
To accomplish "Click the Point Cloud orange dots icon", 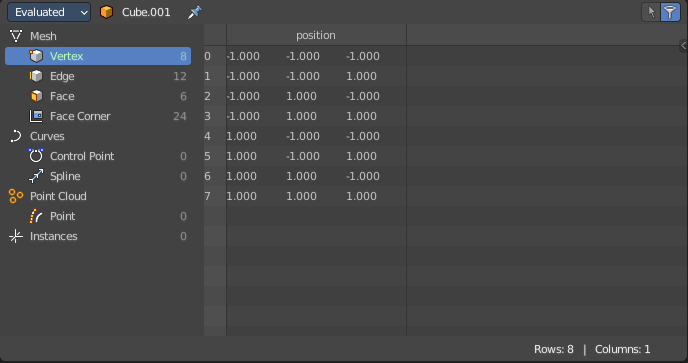I will tap(16, 196).
